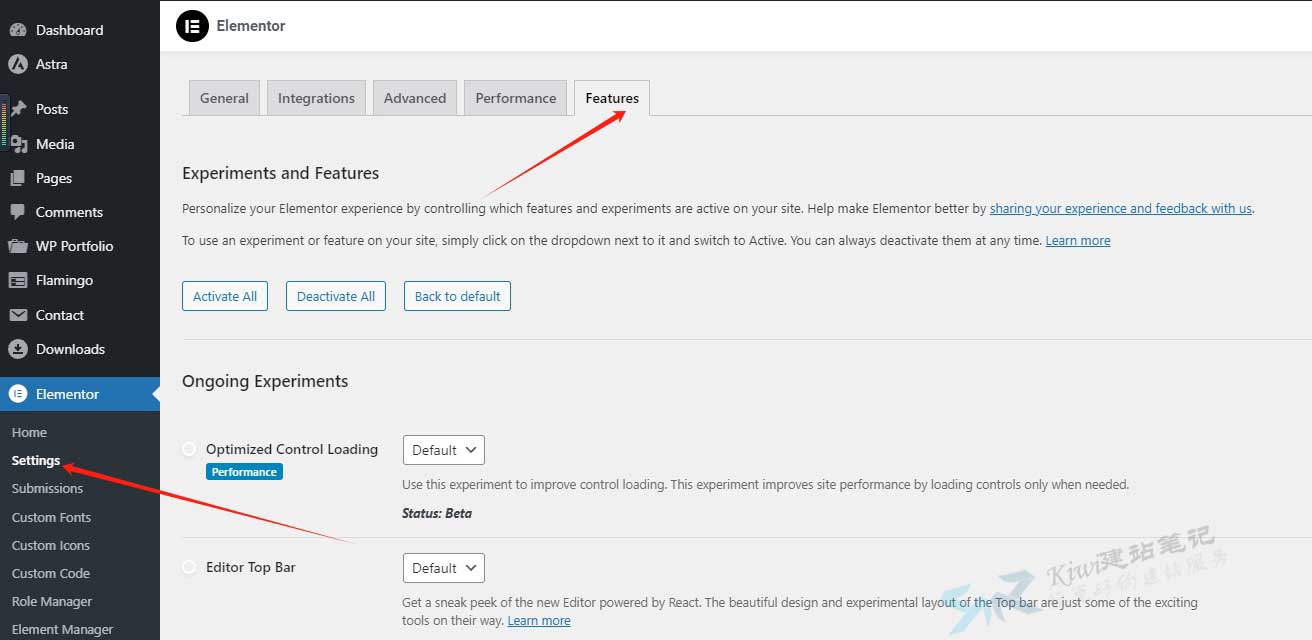
Task: Click the WP Portfolio folder icon
Action: [18, 246]
